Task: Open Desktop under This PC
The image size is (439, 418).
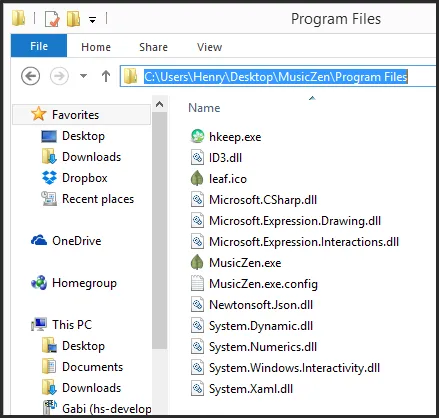Action: (x=83, y=346)
